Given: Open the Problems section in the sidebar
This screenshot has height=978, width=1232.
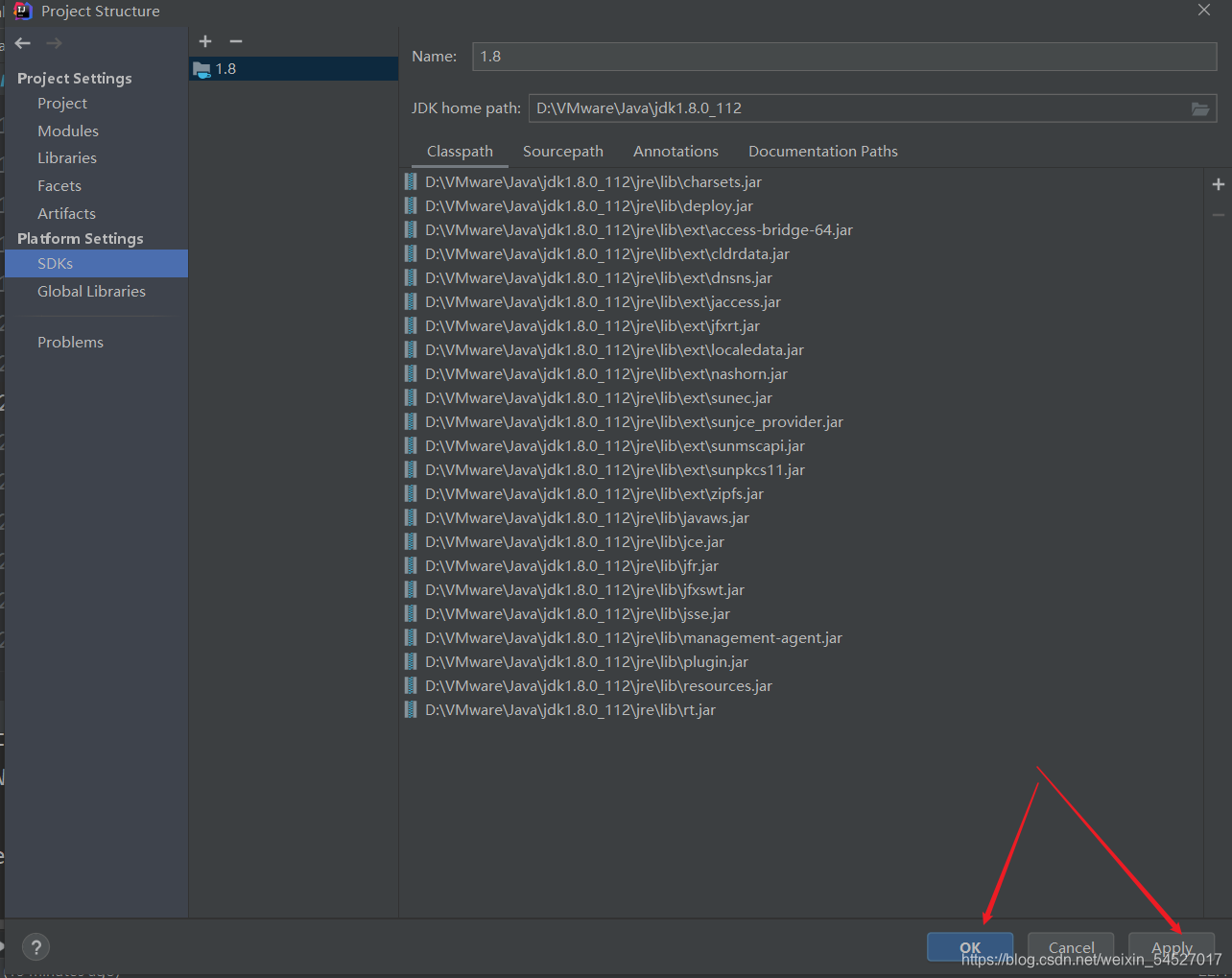Looking at the screenshot, I should 70,342.
